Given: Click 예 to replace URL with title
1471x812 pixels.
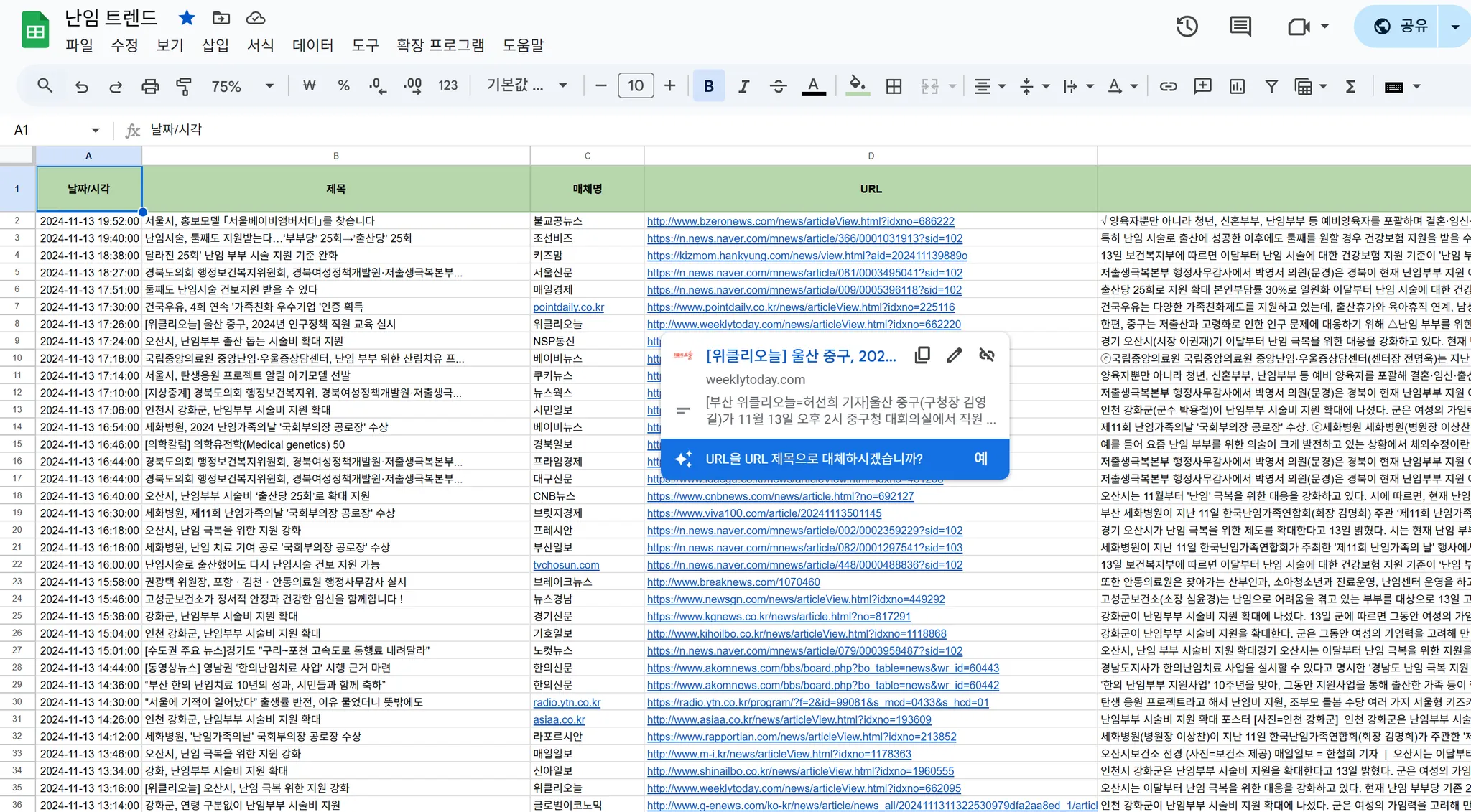Looking at the screenshot, I should [980, 458].
